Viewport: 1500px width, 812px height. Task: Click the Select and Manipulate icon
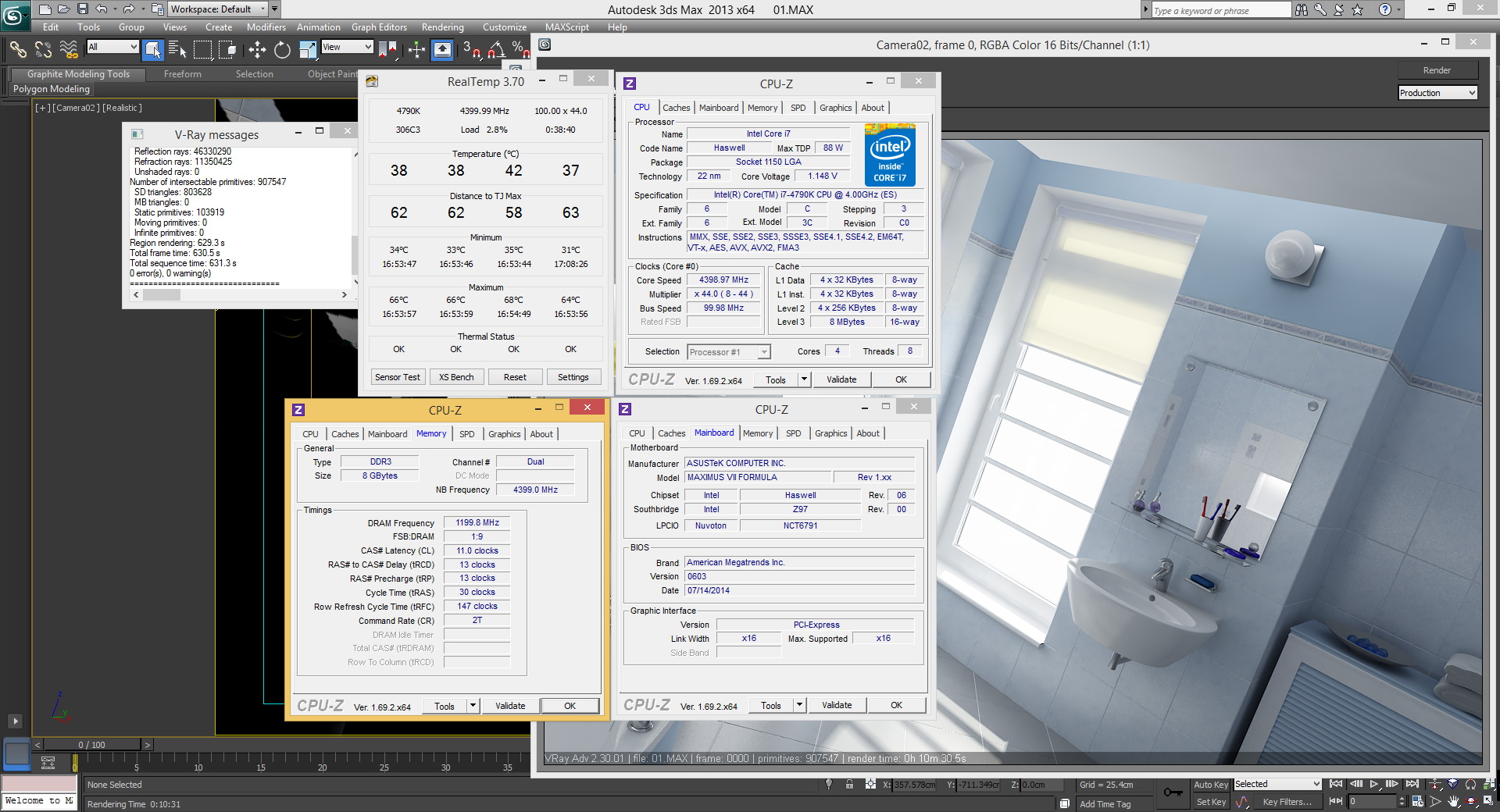(x=416, y=50)
